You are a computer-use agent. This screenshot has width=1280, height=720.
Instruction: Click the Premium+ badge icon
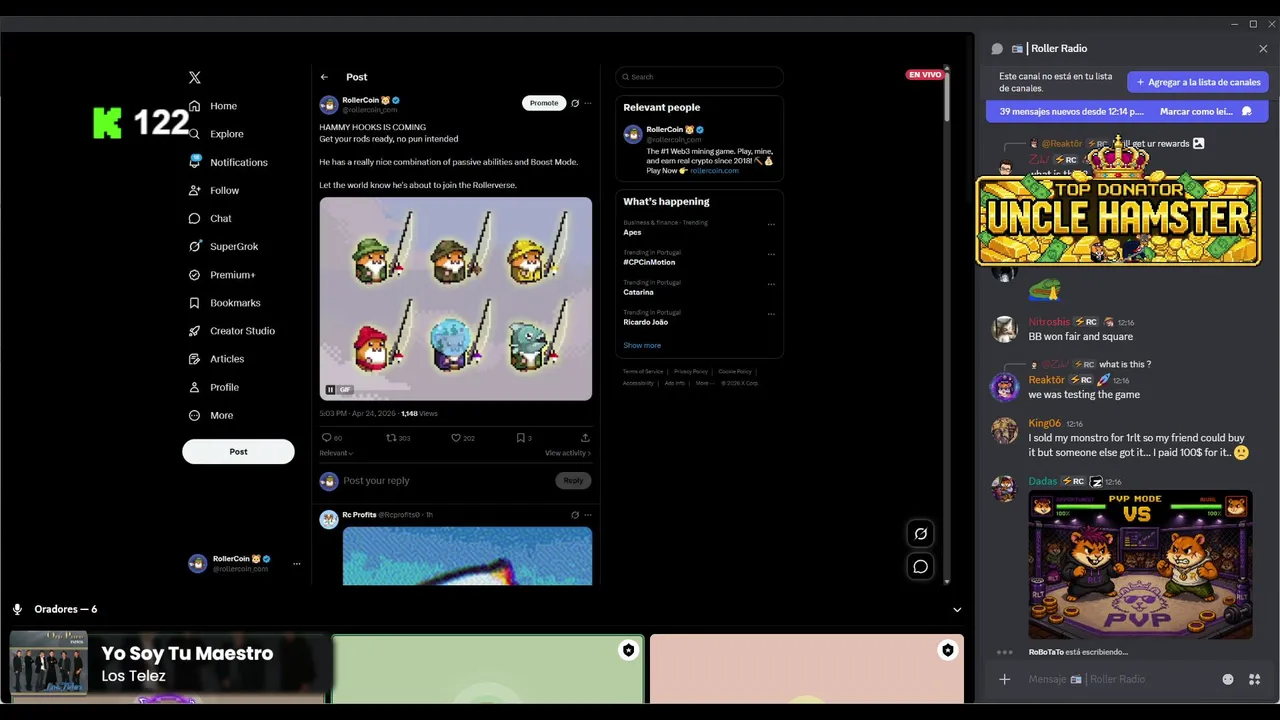[x=195, y=275]
